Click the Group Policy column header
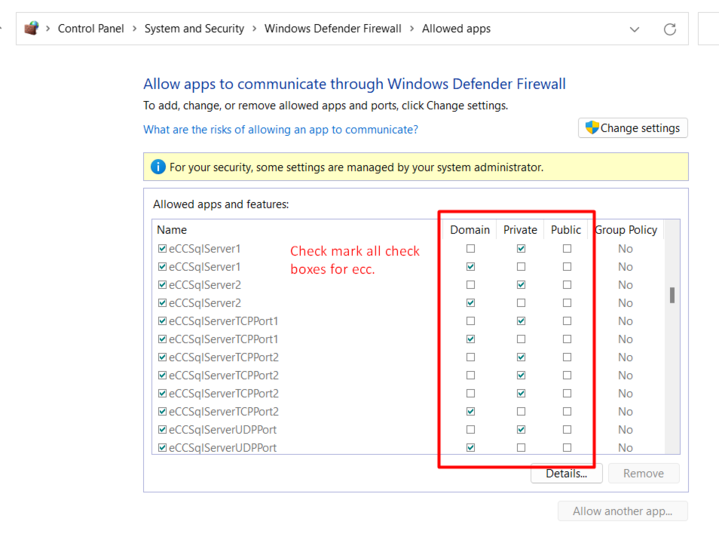Image resolution: width=719 pixels, height=546 pixels. [625, 230]
